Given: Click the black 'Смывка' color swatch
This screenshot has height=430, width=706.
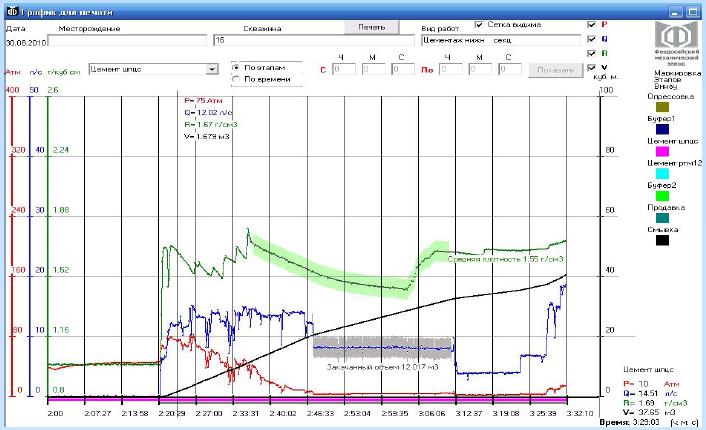Looking at the screenshot, I should [662, 240].
